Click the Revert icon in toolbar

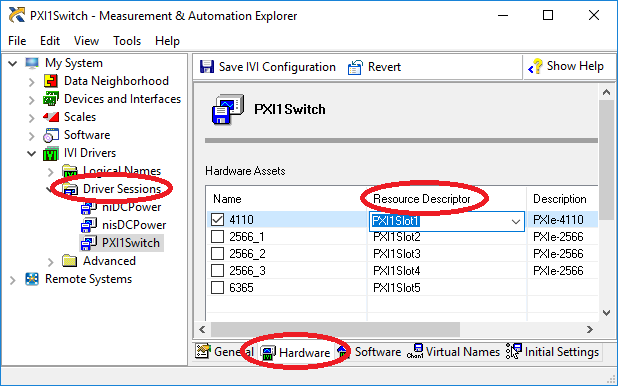(355, 67)
